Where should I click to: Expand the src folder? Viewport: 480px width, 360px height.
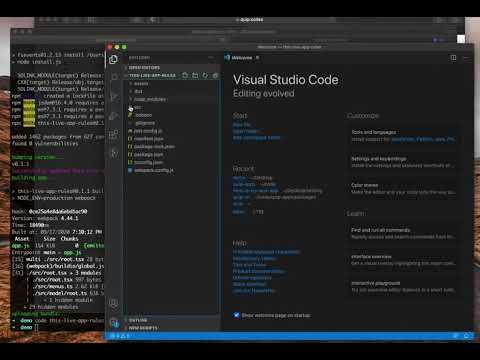173,107
